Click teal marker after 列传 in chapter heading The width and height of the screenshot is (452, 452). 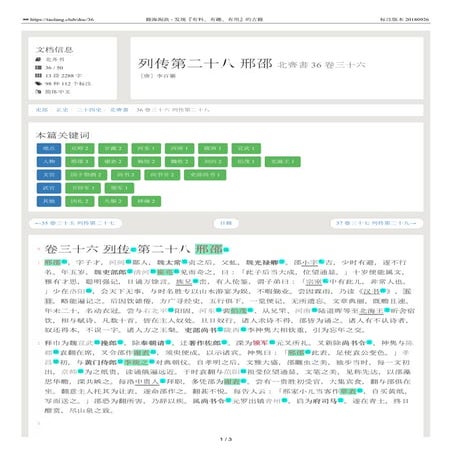(133, 249)
